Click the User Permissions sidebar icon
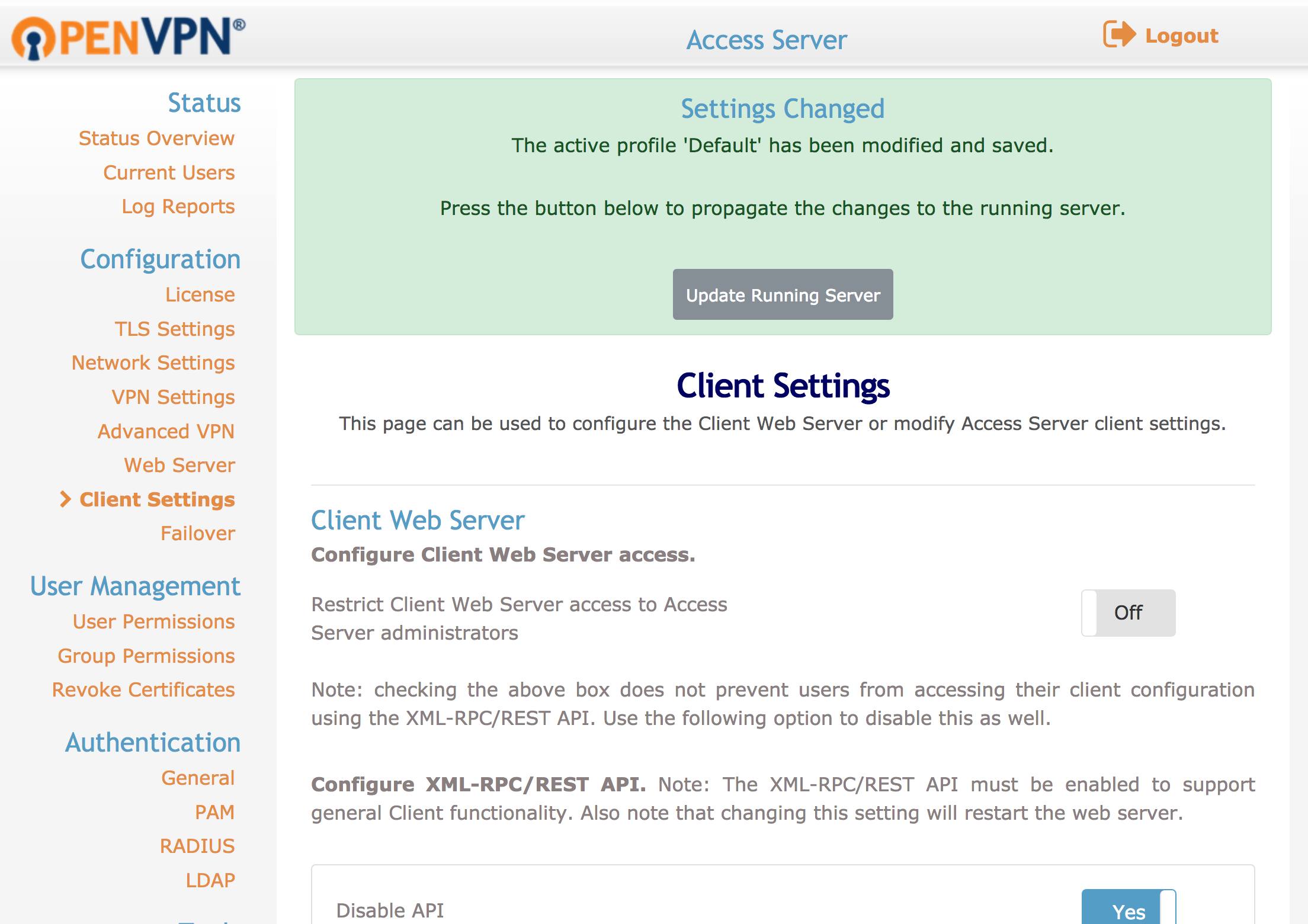The height and width of the screenshot is (924, 1308). point(153,621)
